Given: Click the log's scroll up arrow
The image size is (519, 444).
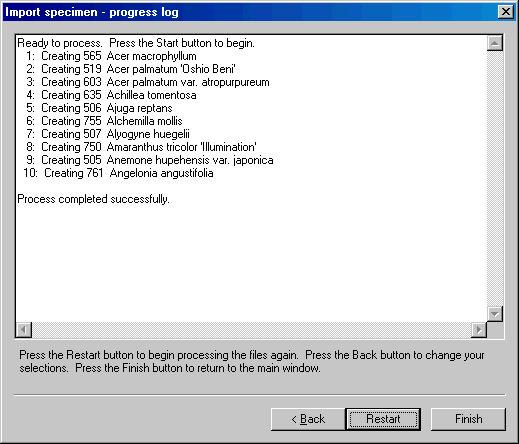Looking at the screenshot, I should pyautogui.click(x=495, y=43).
